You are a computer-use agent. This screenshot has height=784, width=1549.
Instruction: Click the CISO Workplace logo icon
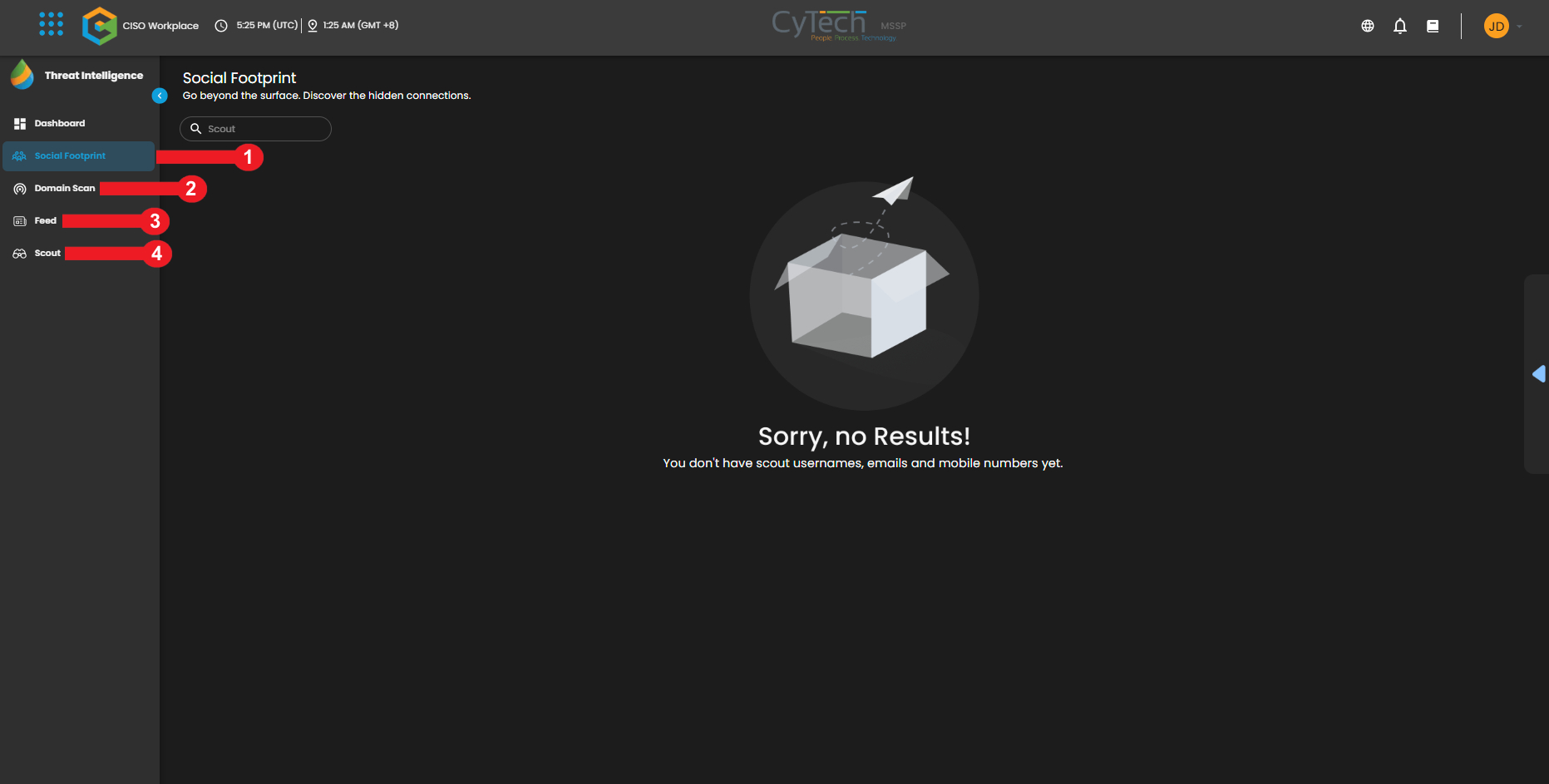click(100, 26)
